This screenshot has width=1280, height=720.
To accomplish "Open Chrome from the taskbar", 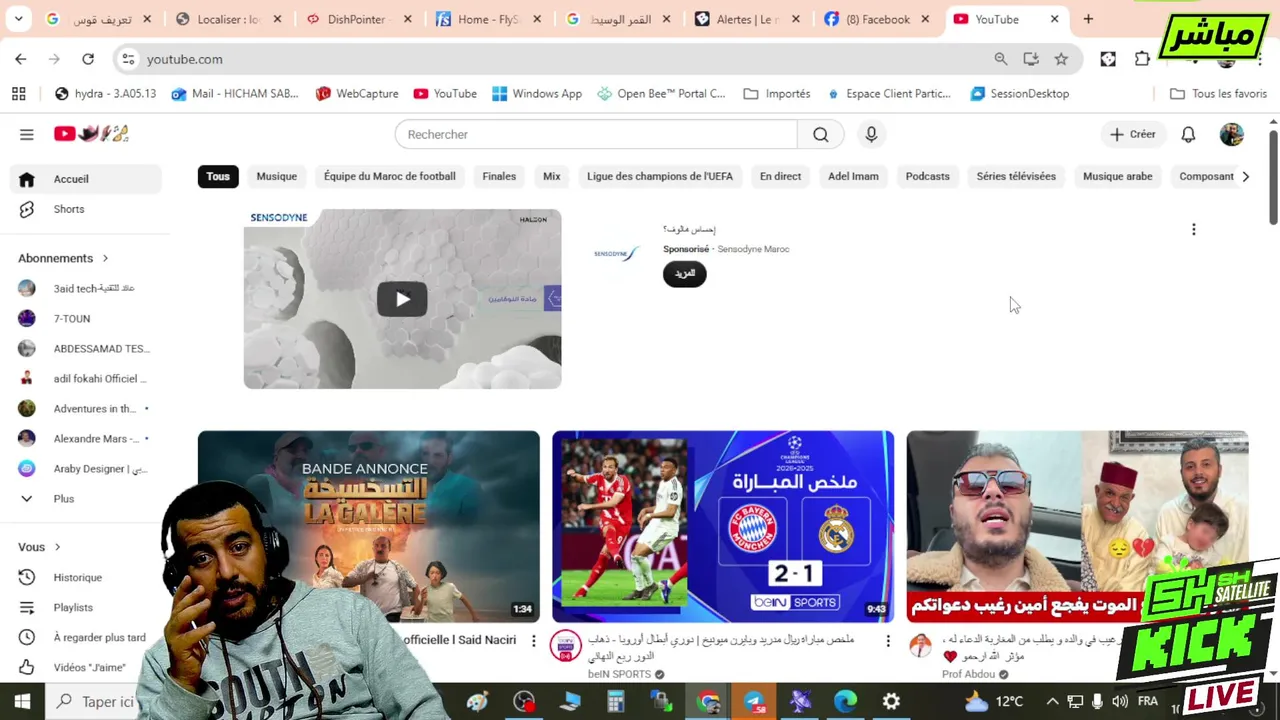I will click(709, 702).
